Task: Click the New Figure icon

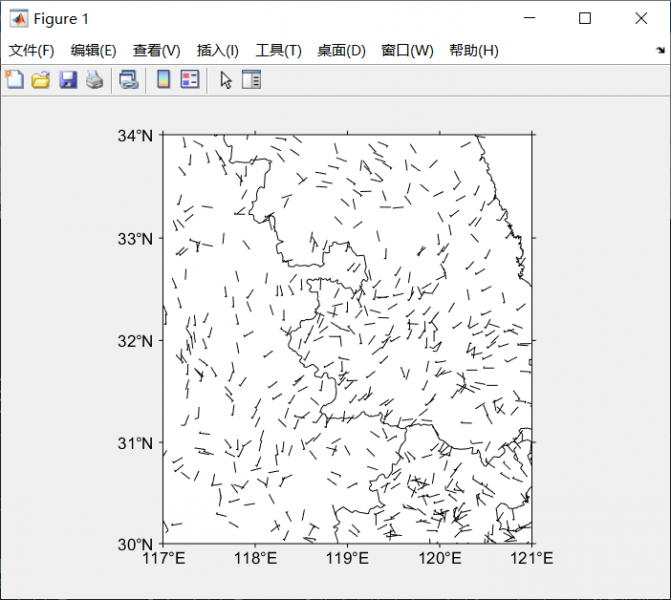Action: pos(15,80)
